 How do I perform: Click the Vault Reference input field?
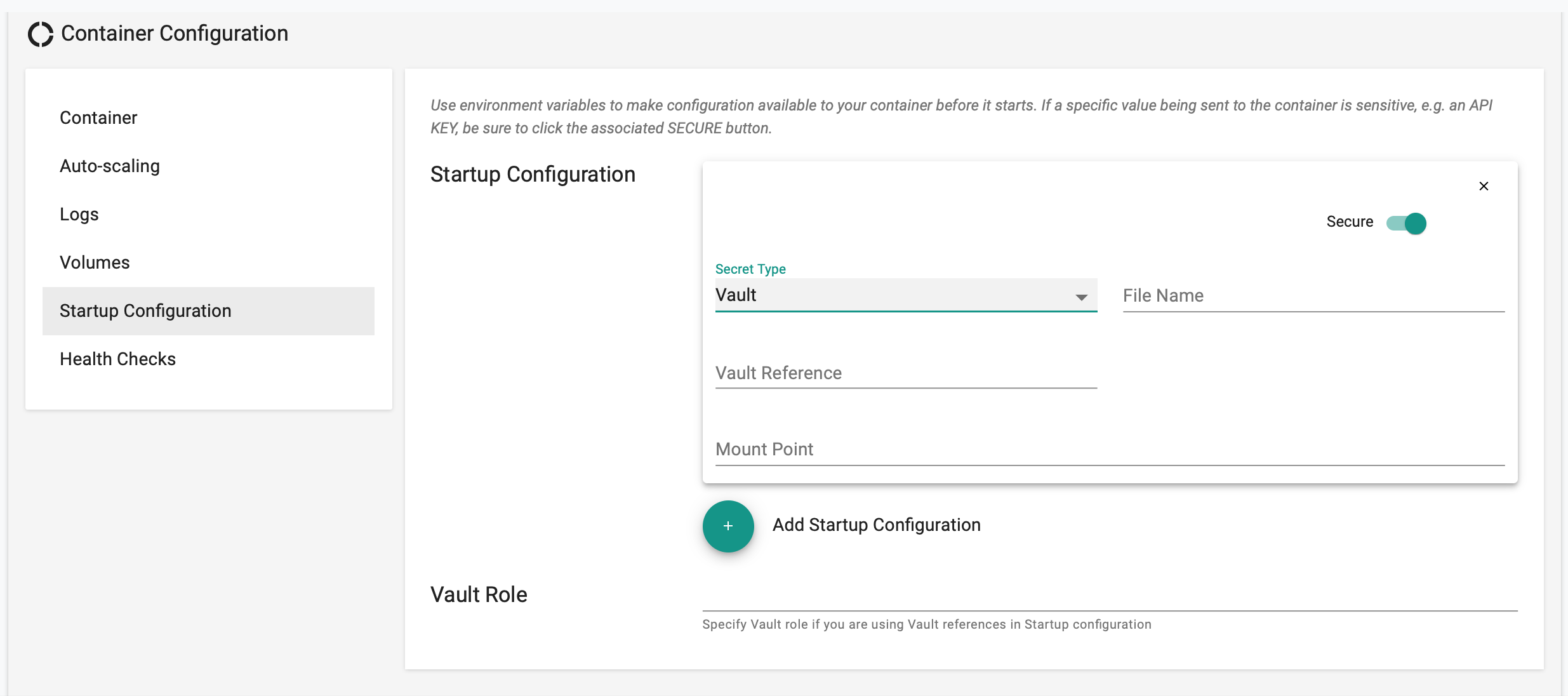[x=905, y=371]
